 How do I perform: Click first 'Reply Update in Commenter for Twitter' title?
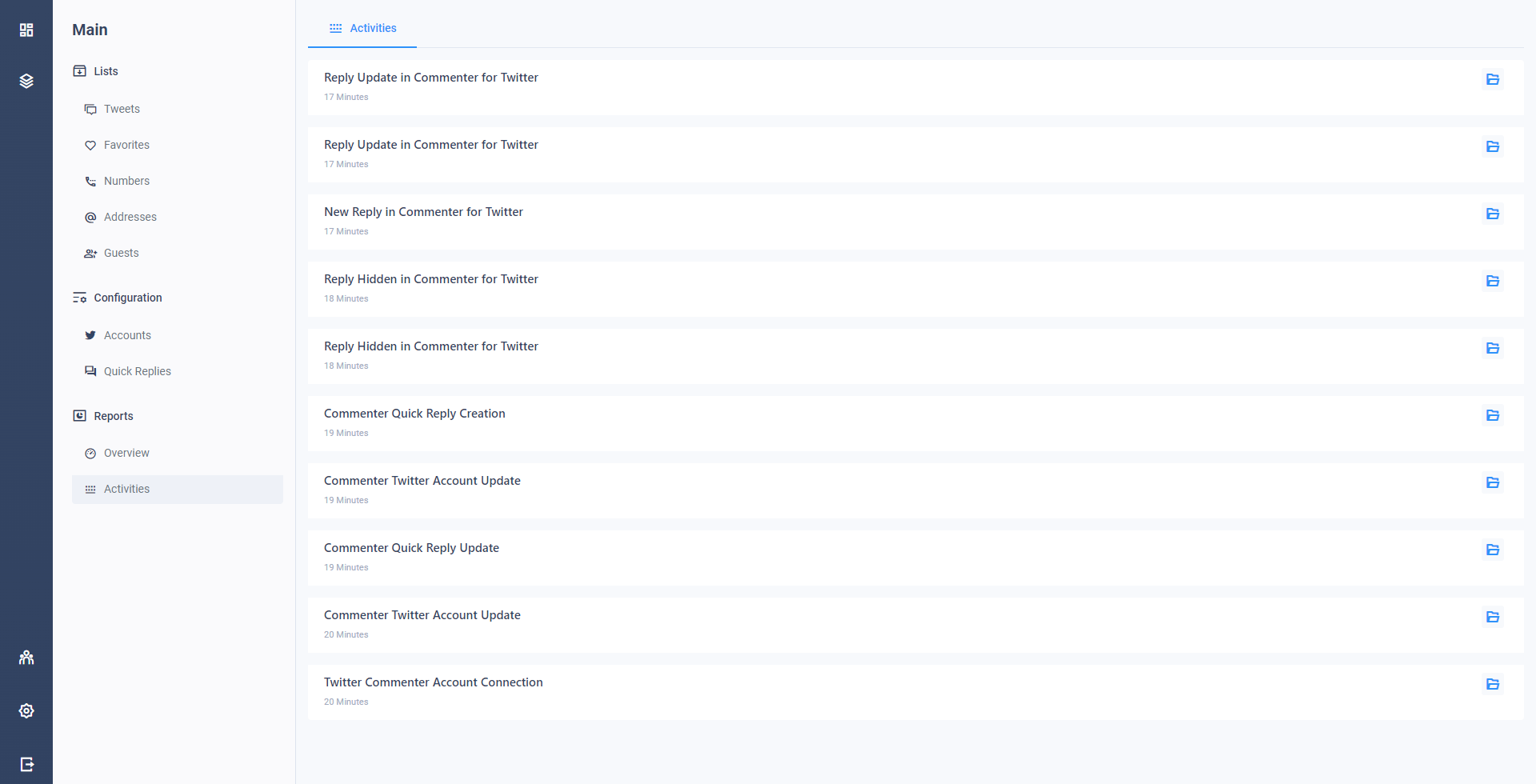pyautogui.click(x=430, y=78)
